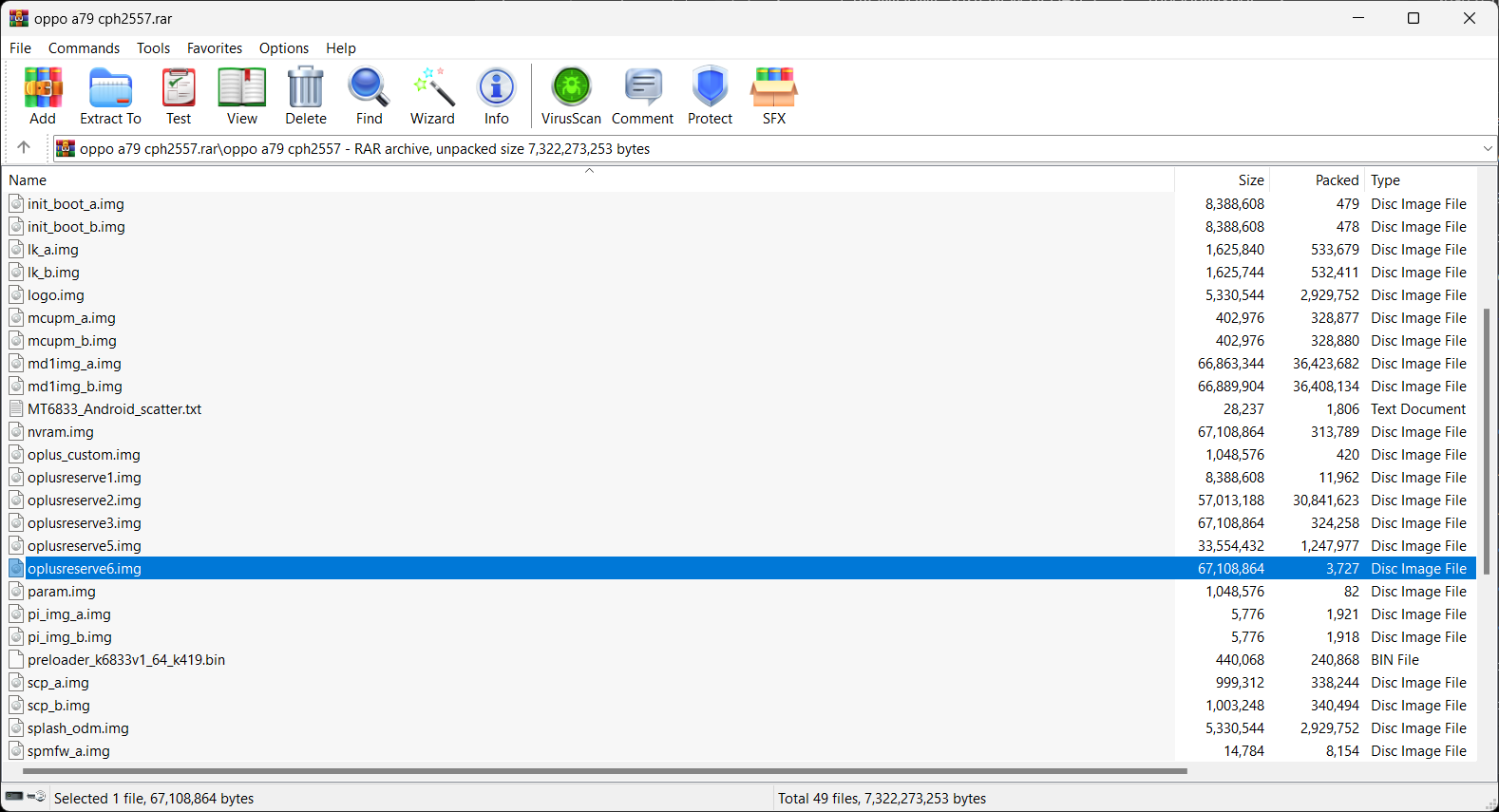Select oplusreserve3.img file
1499x812 pixels.
pyautogui.click(x=85, y=522)
